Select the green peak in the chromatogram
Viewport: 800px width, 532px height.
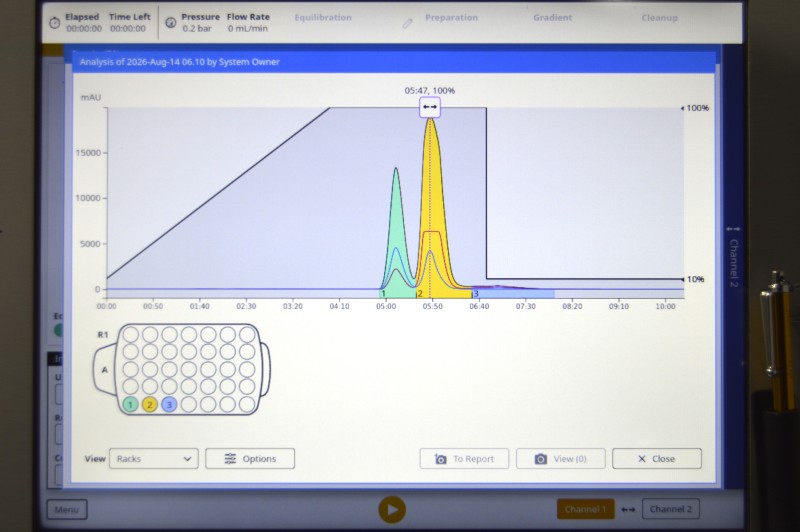tap(396, 230)
